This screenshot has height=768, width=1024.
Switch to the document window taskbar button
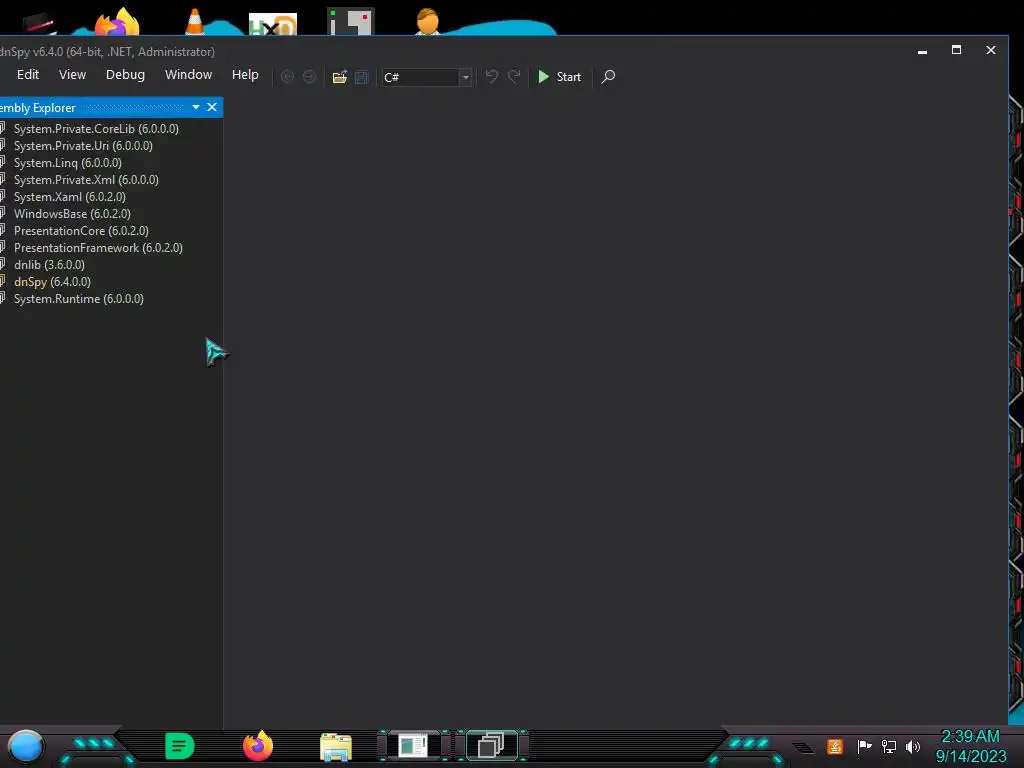(x=413, y=746)
